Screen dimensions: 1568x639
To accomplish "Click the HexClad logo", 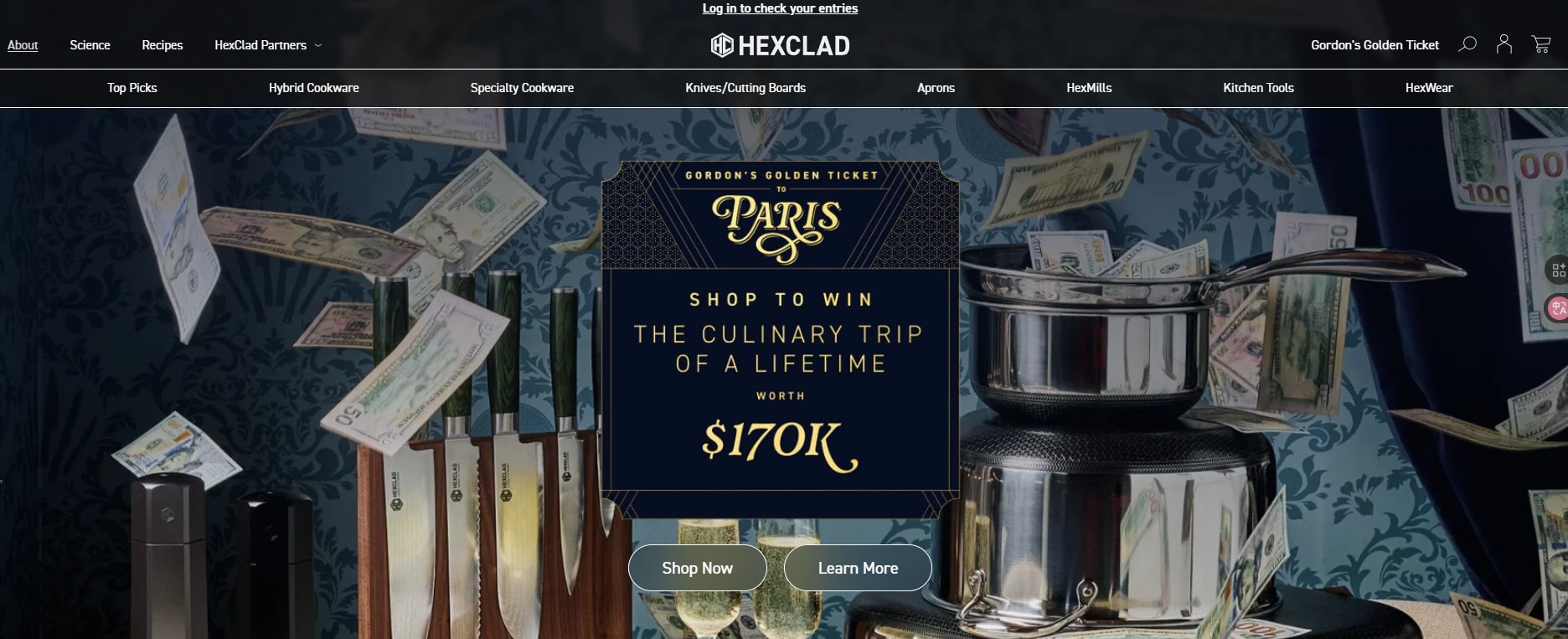I will [780, 45].
